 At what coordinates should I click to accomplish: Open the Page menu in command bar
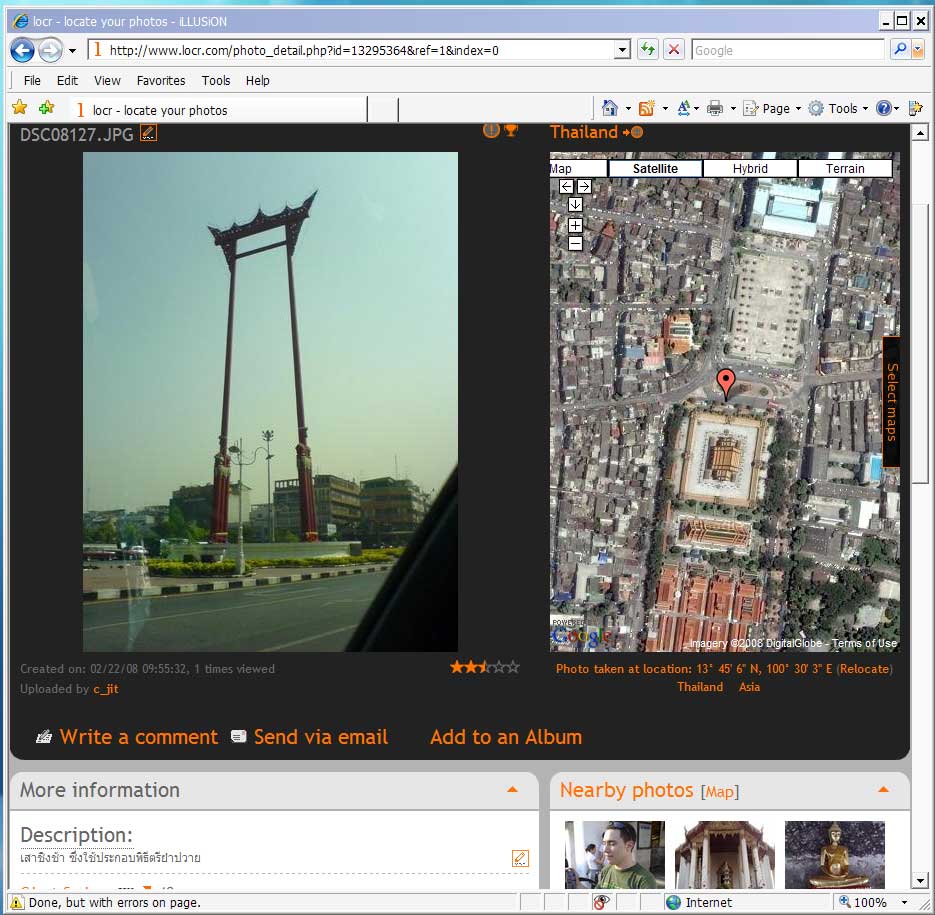[772, 109]
